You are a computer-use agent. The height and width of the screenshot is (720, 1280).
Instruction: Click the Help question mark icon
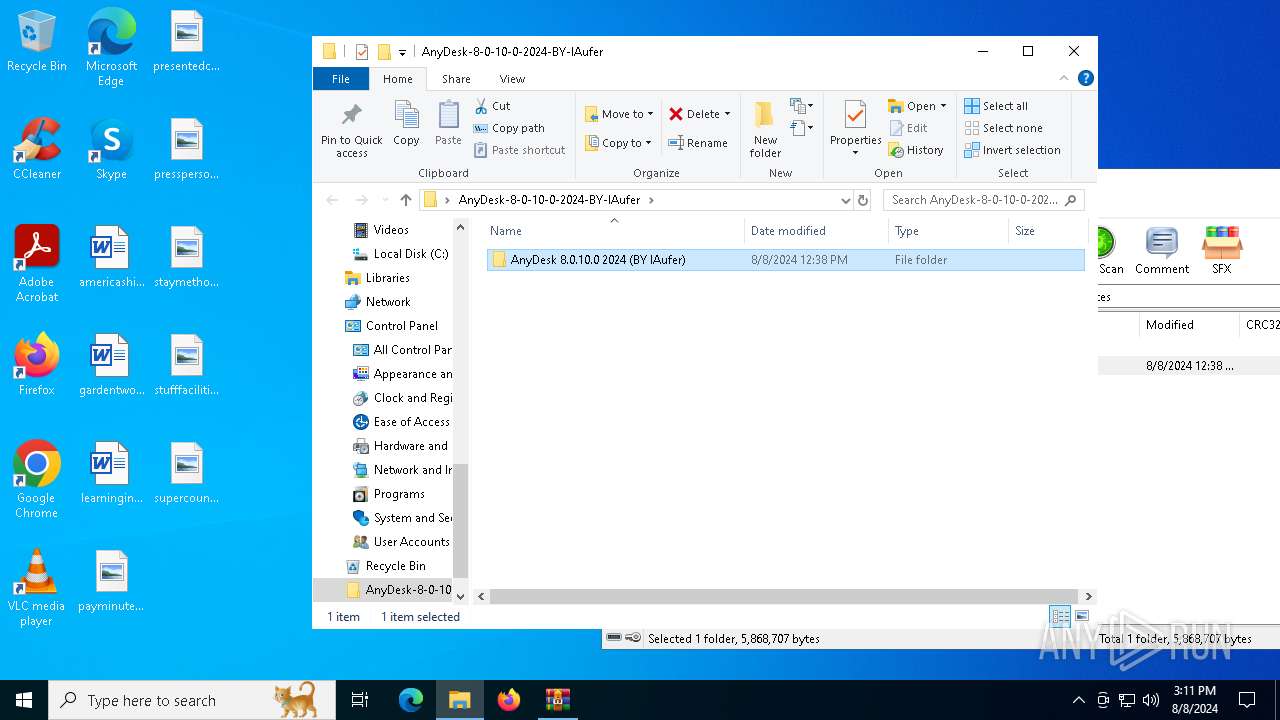[x=1086, y=78]
